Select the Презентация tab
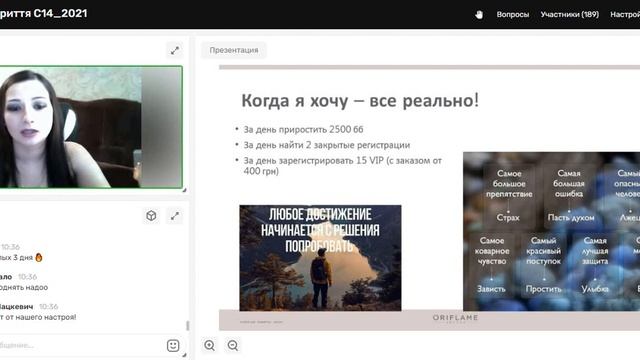The height and width of the screenshot is (360, 640). [233, 50]
